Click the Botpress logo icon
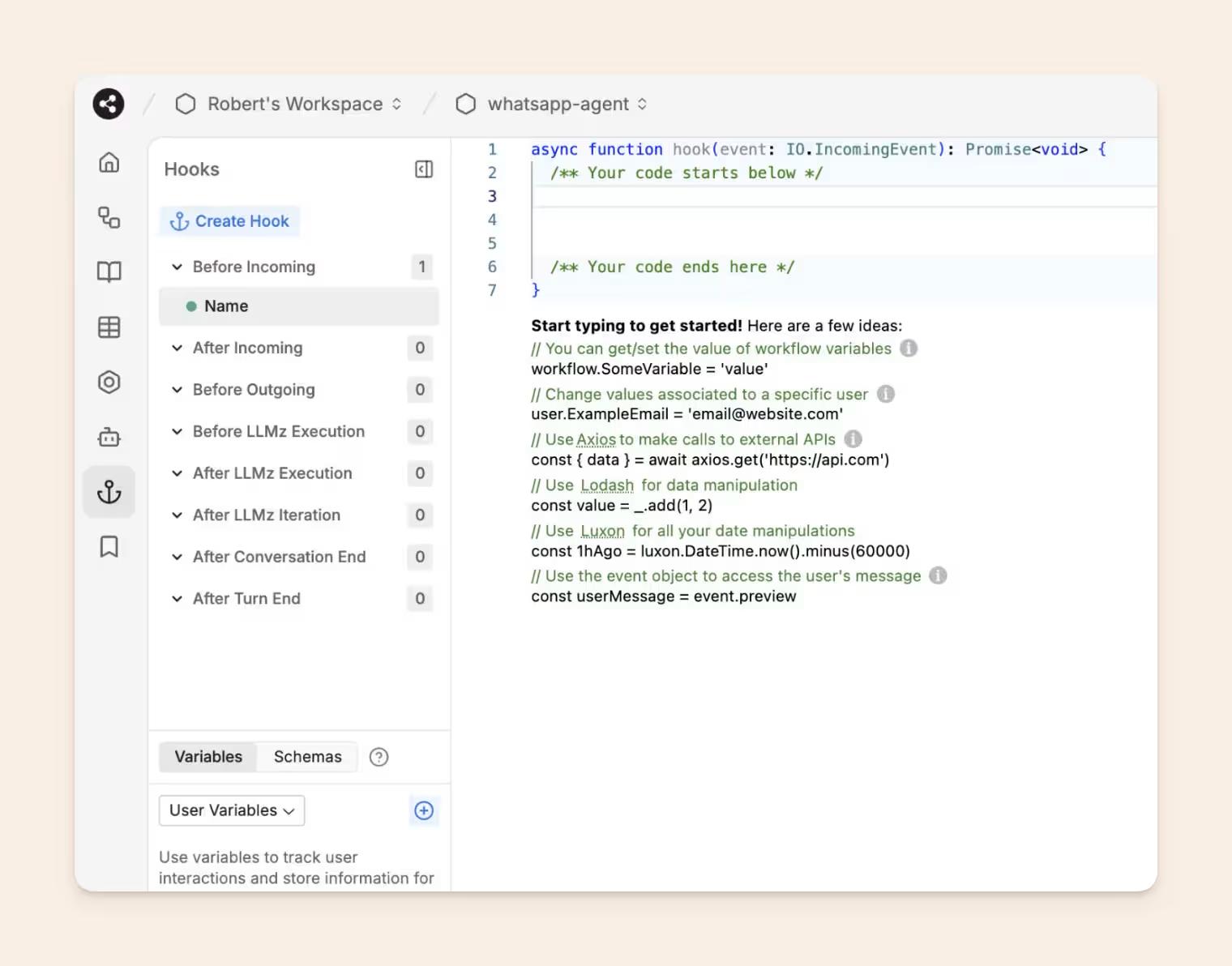Viewport: 1232px width, 966px height. tap(109, 104)
